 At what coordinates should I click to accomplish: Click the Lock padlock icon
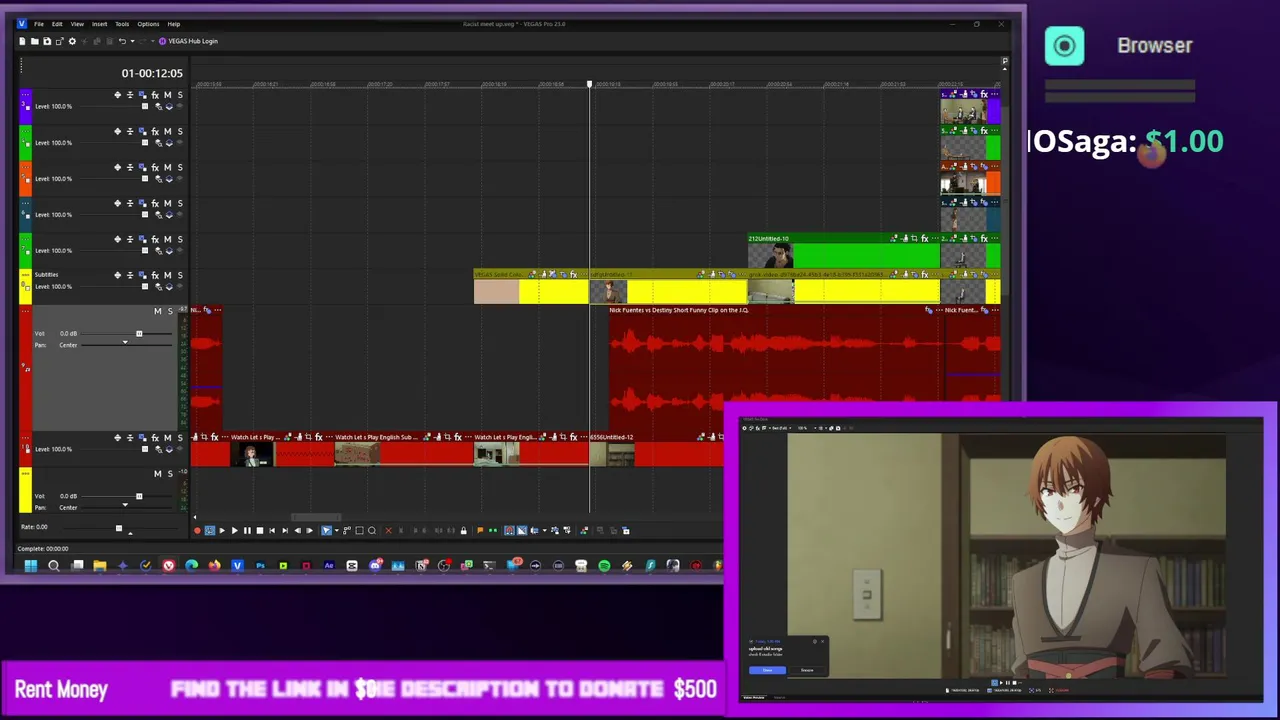[x=464, y=530]
